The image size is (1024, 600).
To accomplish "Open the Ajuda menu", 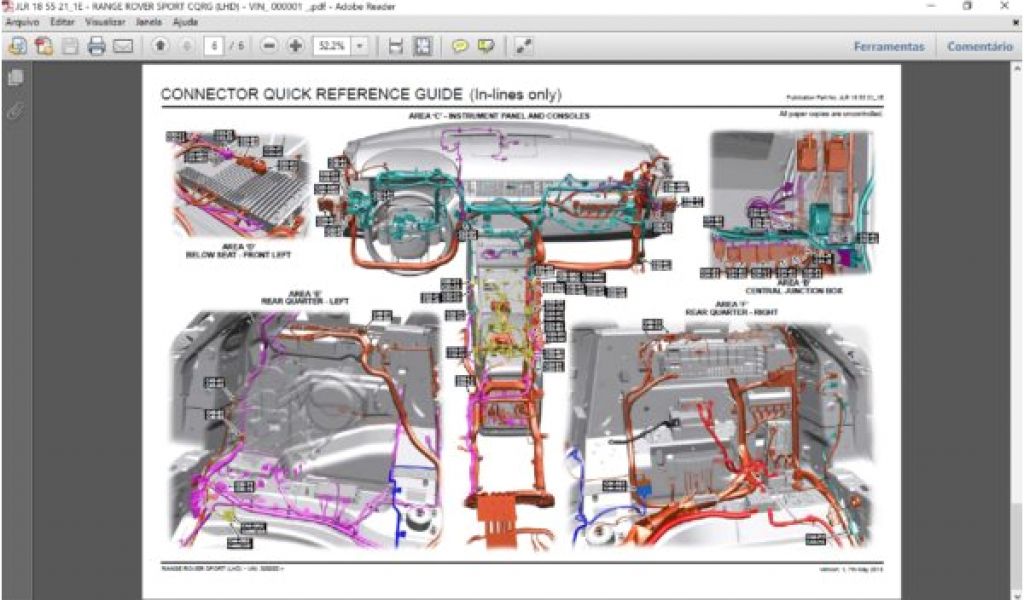I will pos(185,21).
